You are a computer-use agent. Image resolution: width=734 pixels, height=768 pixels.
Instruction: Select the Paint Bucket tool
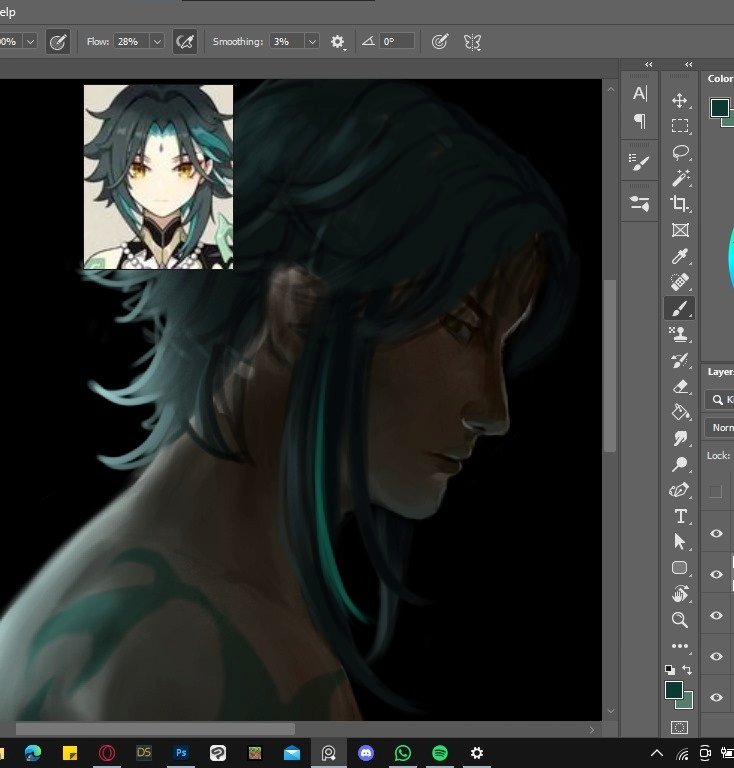coord(681,412)
